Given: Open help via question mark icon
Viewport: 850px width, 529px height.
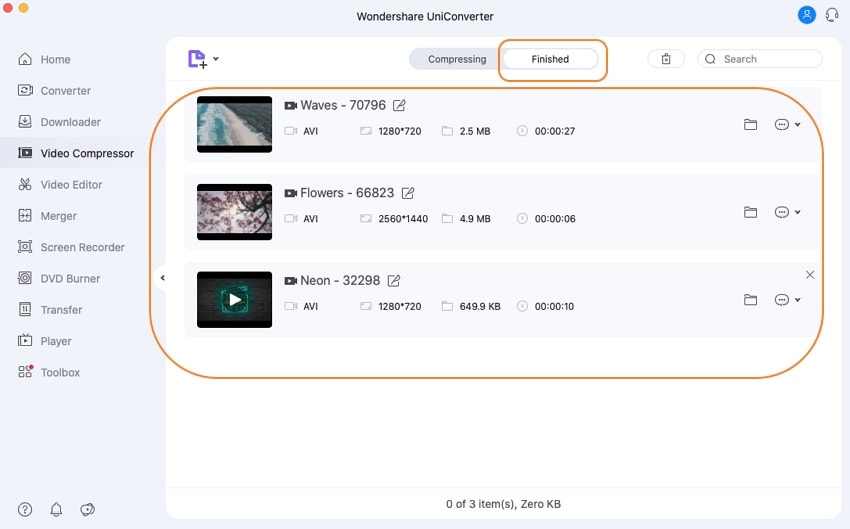Looking at the screenshot, I should click(25, 509).
